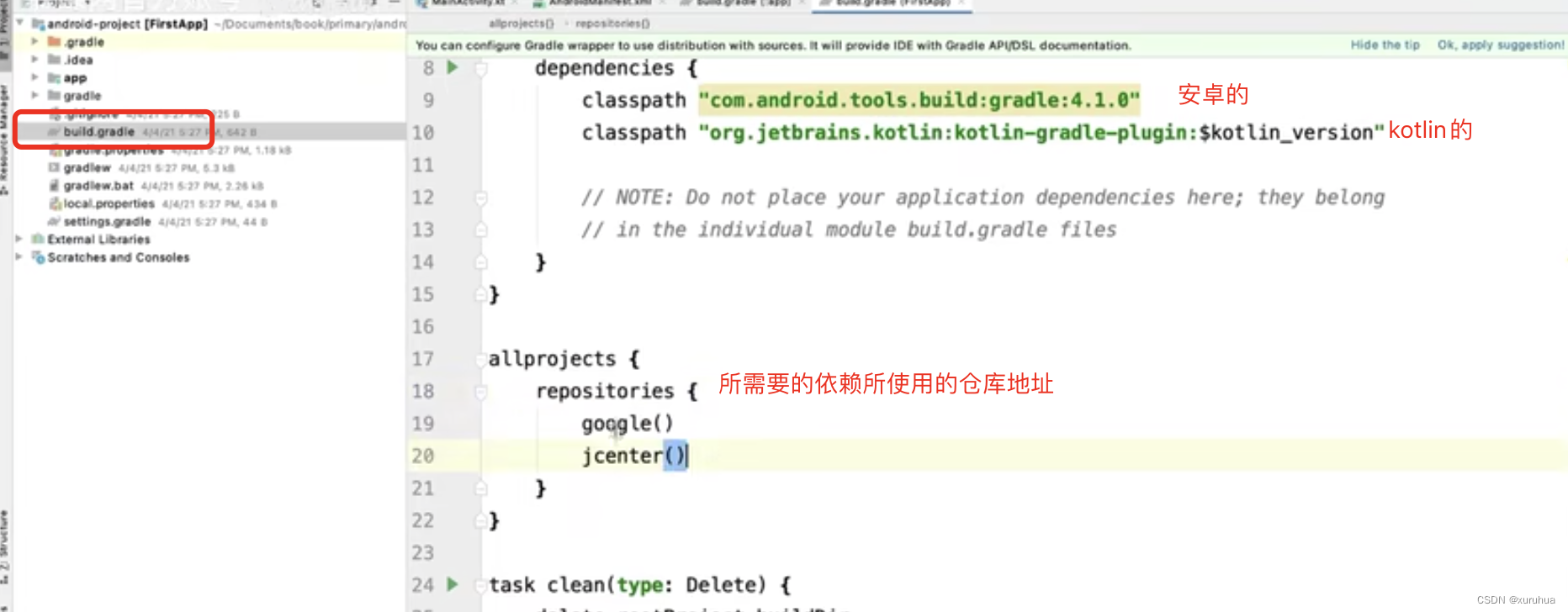Screen dimensions: 1568x612
Task: Open the Structure side tab
Action: click(5, 546)
